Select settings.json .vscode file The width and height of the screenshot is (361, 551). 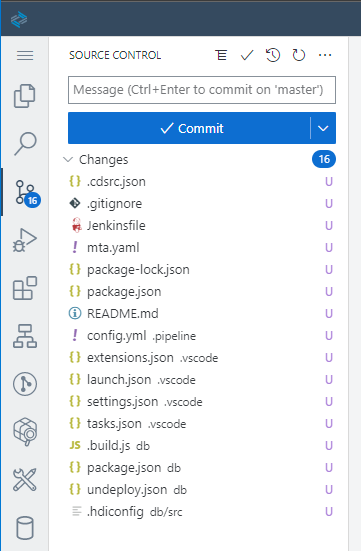coord(199,402)
